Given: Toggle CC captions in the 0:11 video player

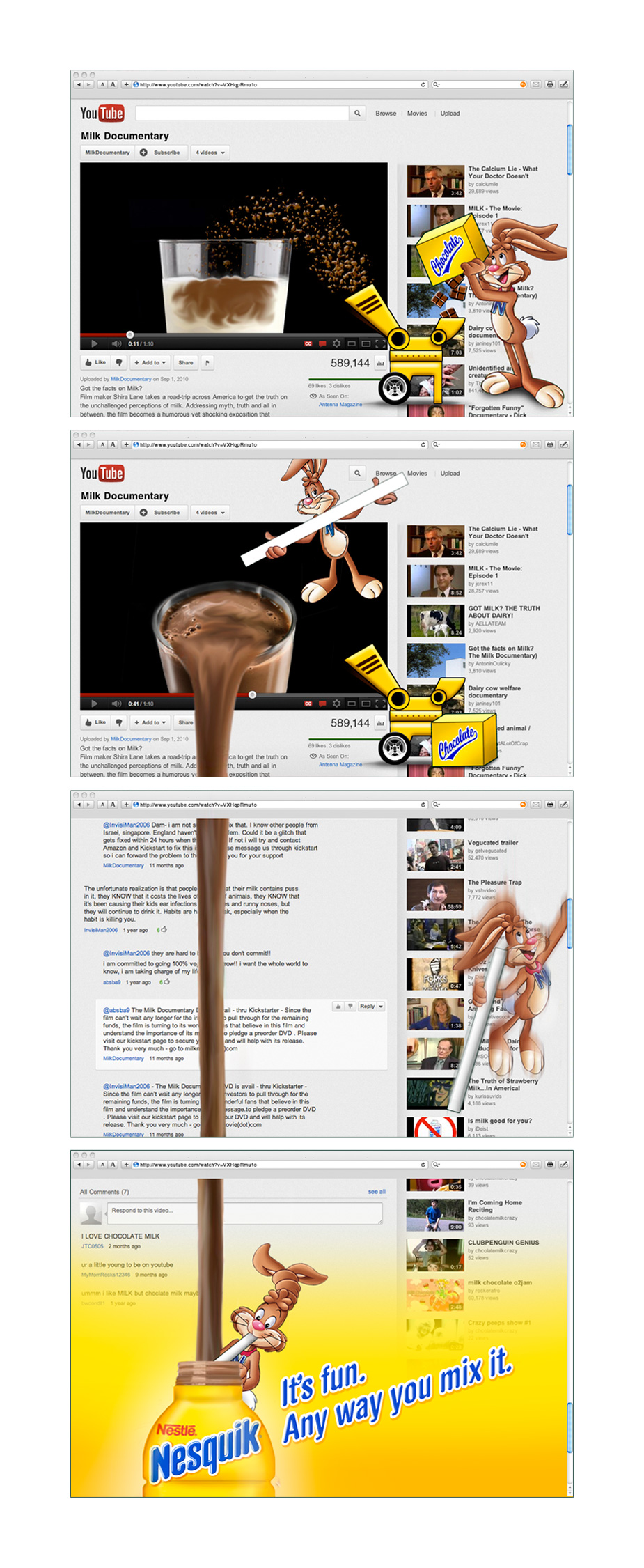Looking at the screenshot, I should tap(308, 343).
